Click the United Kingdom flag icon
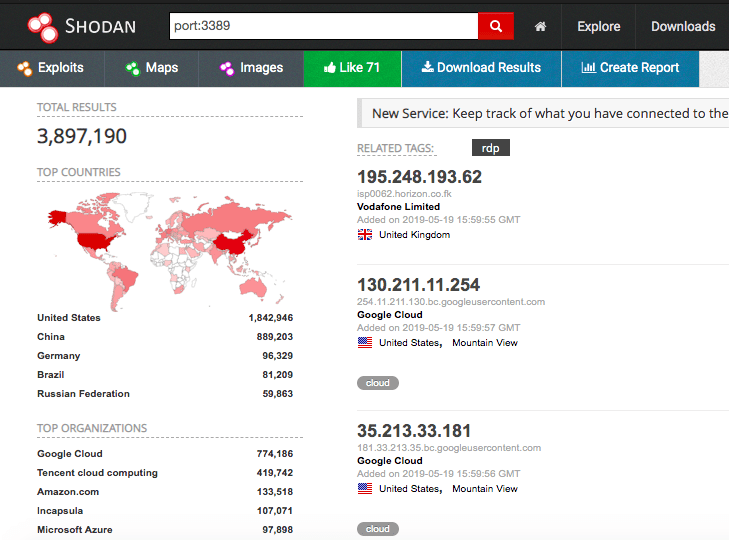The height and width of the screenshot is (540, 729). pos(365,235)
